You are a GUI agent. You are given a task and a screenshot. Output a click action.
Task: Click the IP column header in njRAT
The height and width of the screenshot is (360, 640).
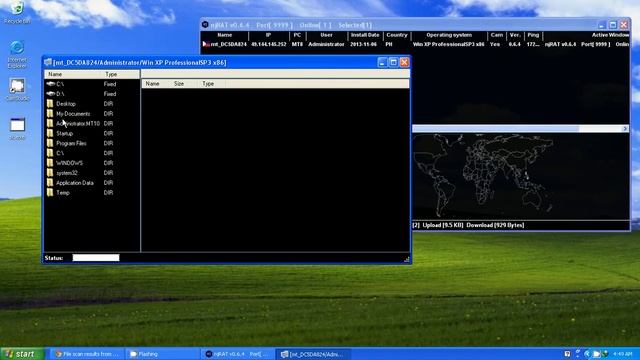(269, 35)
